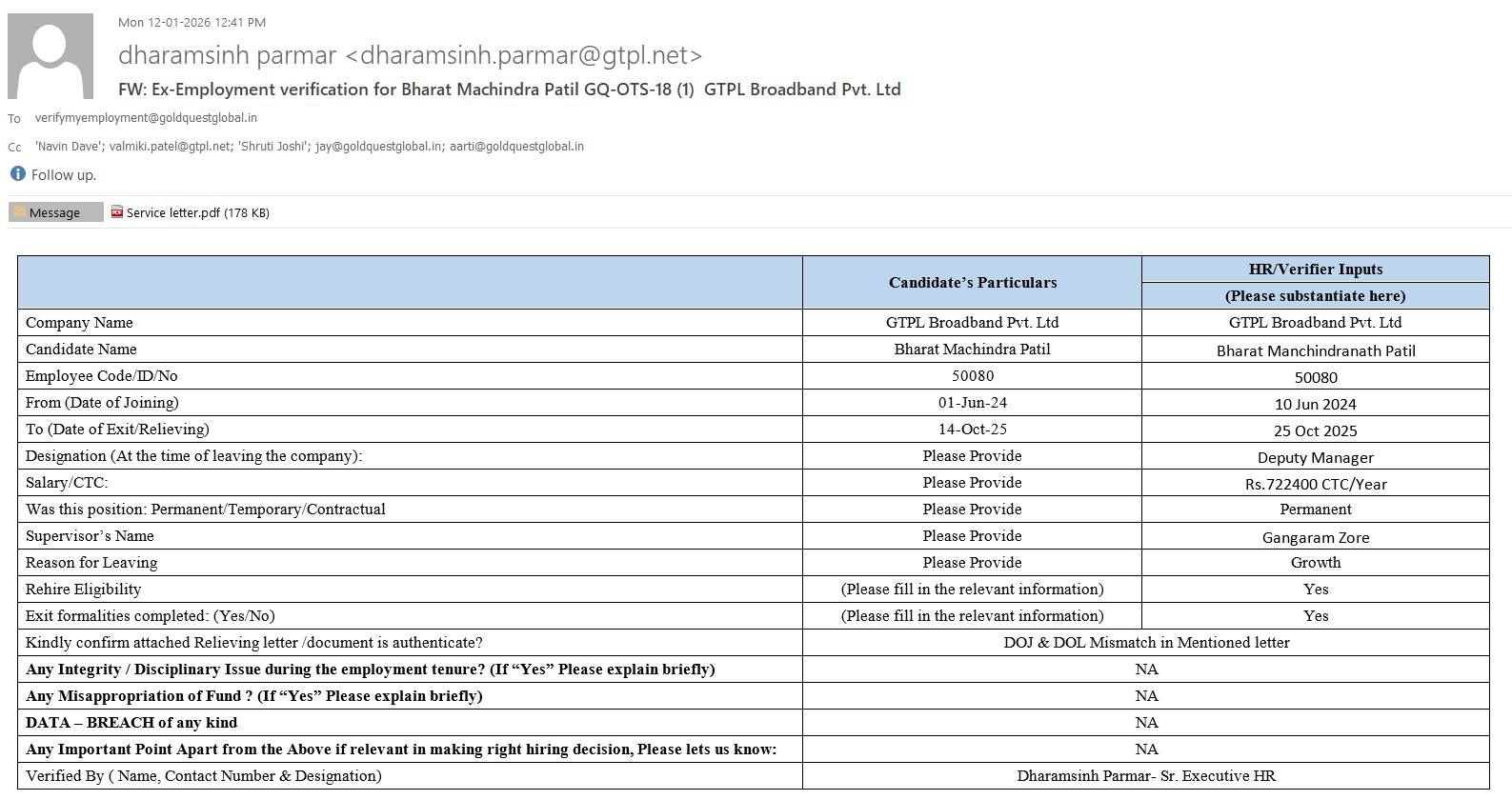Screen dimensions: 1512x800
Task: Click the 'Company Name' row label
Action: tap(79, 323)
